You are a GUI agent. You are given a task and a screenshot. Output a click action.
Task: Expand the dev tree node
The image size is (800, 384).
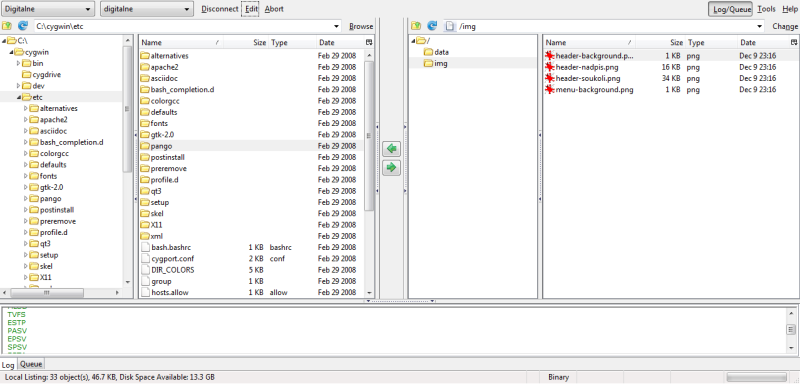[18, 86]
